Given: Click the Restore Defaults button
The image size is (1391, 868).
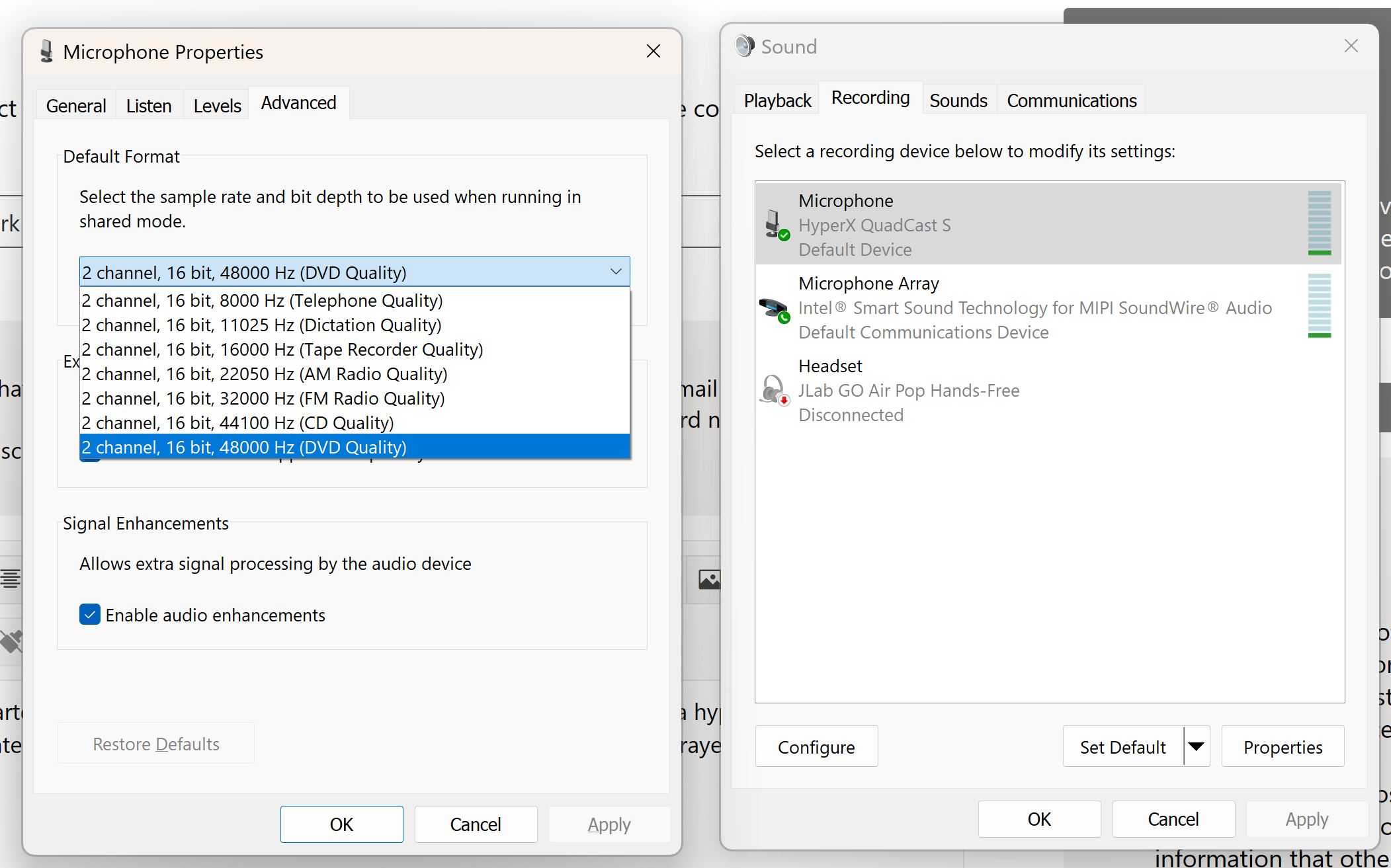Looking at the screenshot, I should 155,743.
